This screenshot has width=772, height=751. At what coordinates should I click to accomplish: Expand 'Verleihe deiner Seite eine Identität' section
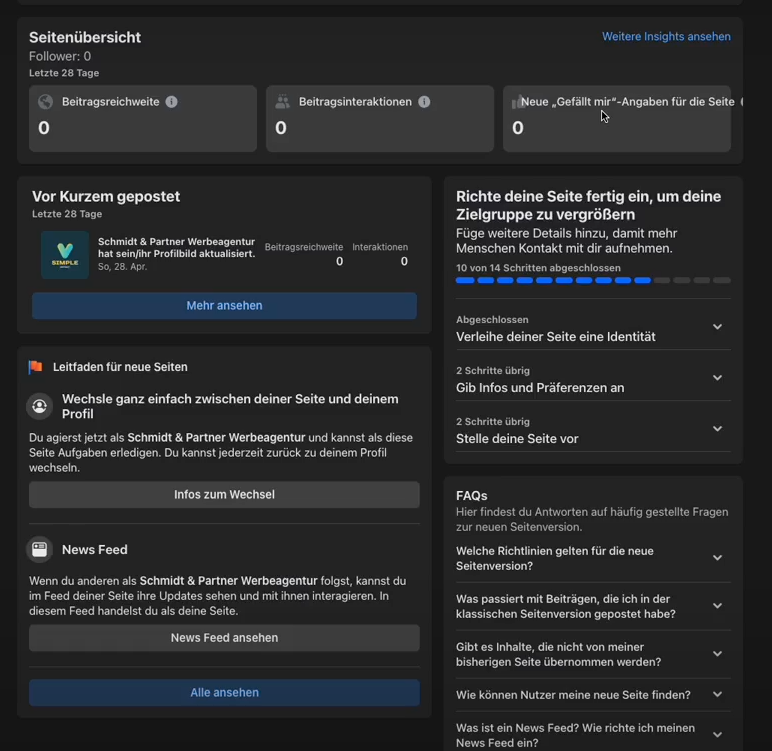click(717, 327)
